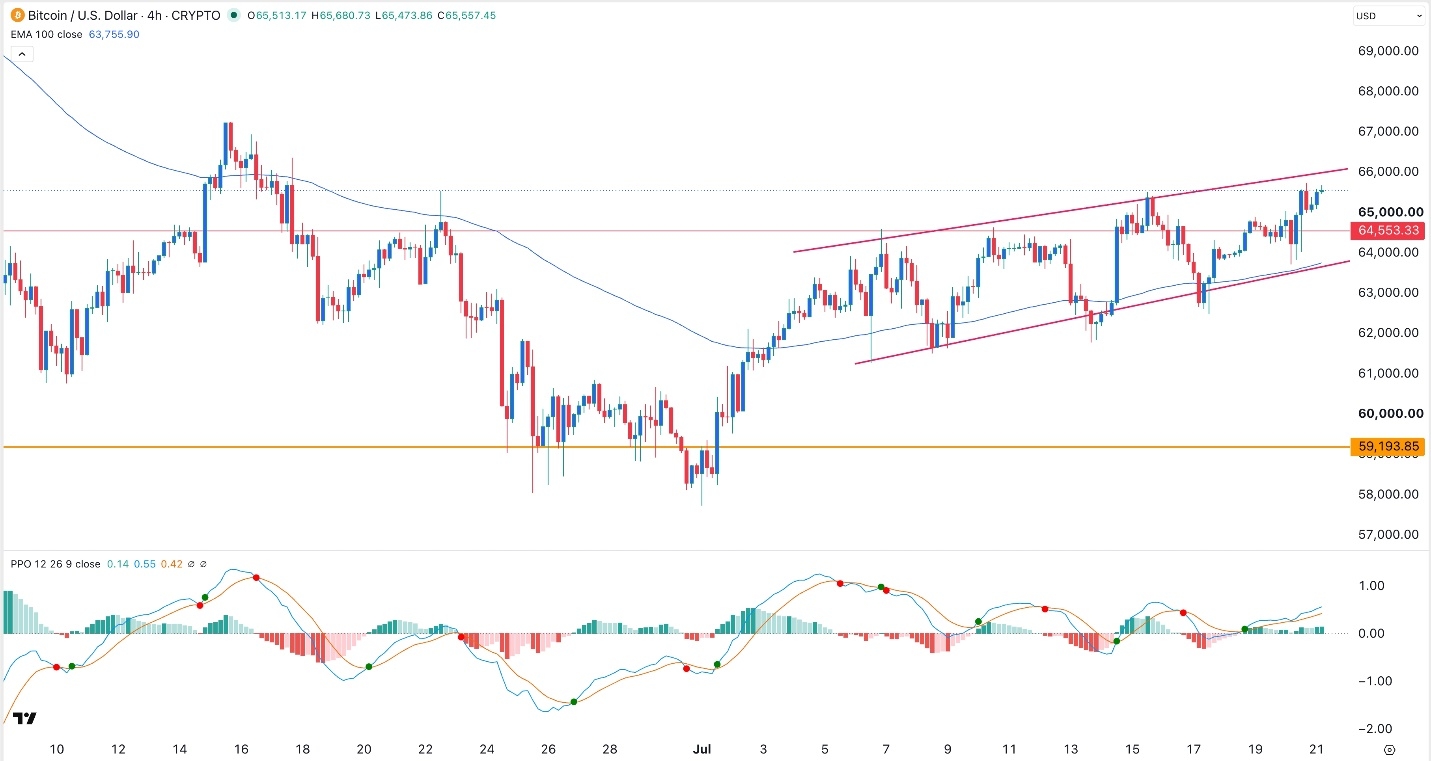1431x761 pixels.
Task: Click the red 64,553.33 price label
Action: point(1386,230)
